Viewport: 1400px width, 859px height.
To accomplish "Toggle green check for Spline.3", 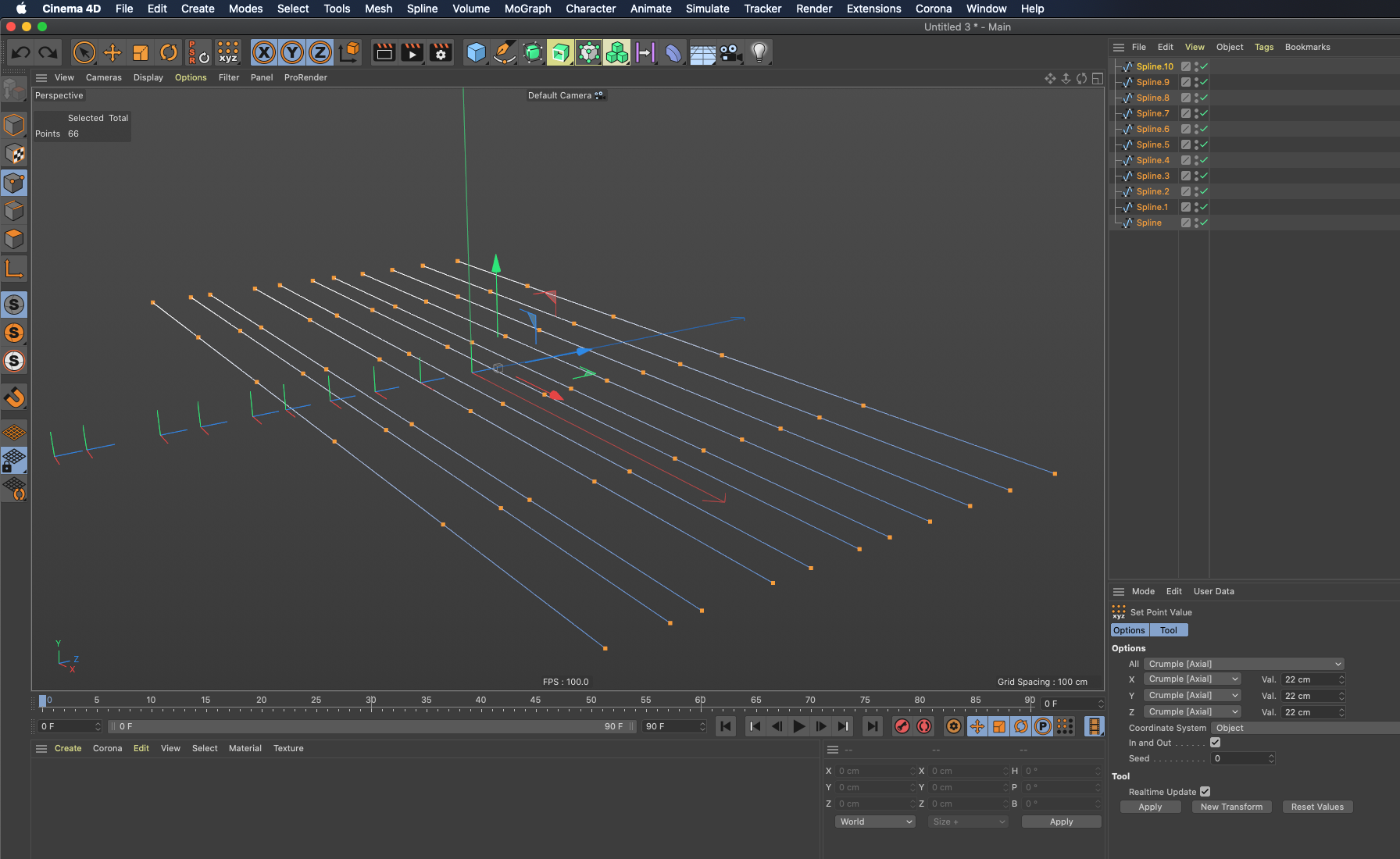I will coord(1204,176).
